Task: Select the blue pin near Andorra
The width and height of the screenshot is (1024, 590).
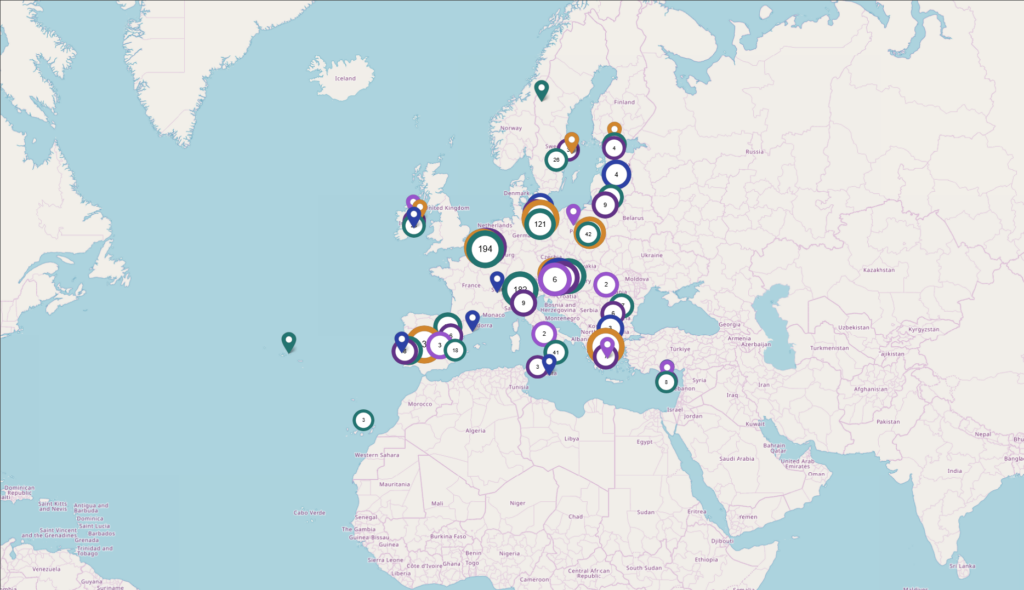Action: [x=472, y=319]
